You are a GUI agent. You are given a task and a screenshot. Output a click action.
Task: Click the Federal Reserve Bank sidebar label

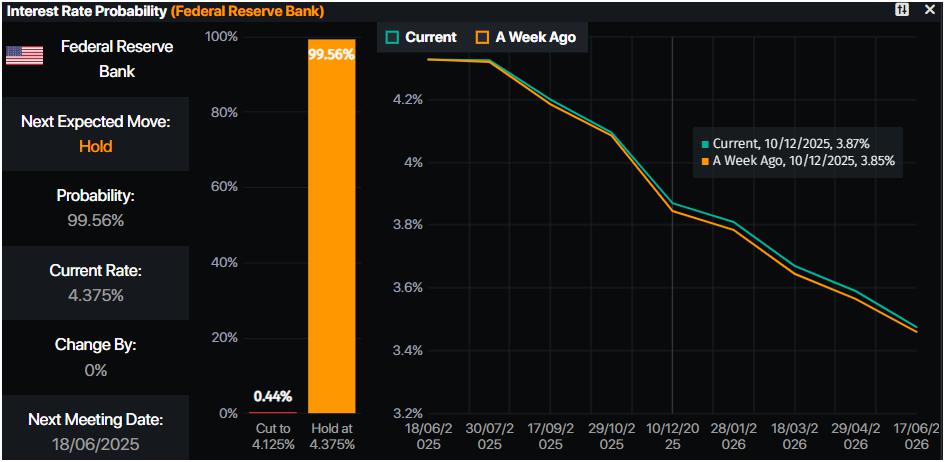[x=117, y=59]
